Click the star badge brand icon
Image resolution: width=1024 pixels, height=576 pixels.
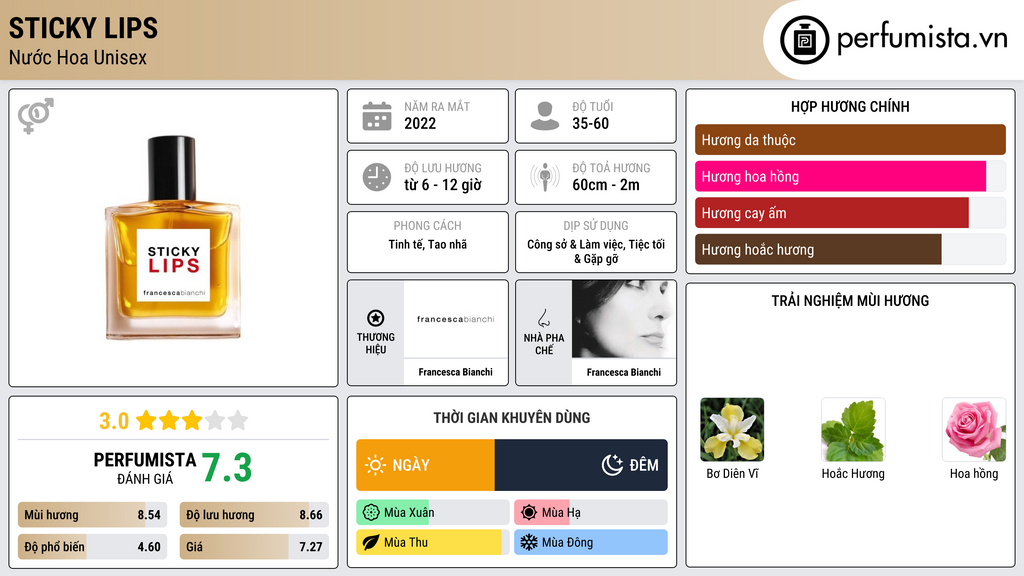(x=376, y=318)
